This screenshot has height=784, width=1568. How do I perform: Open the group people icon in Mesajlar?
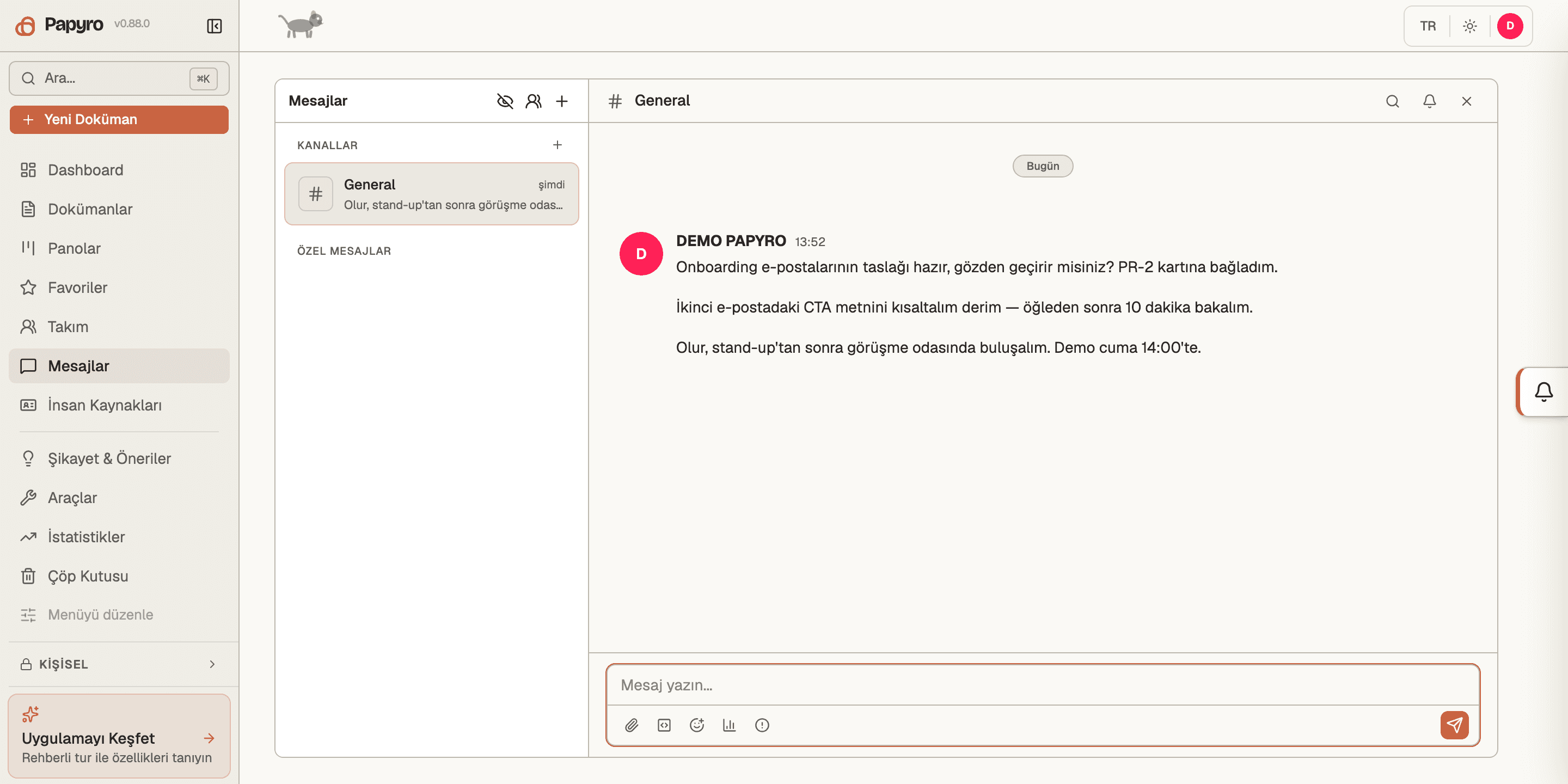pyautogui.click(x=533, y=101)
